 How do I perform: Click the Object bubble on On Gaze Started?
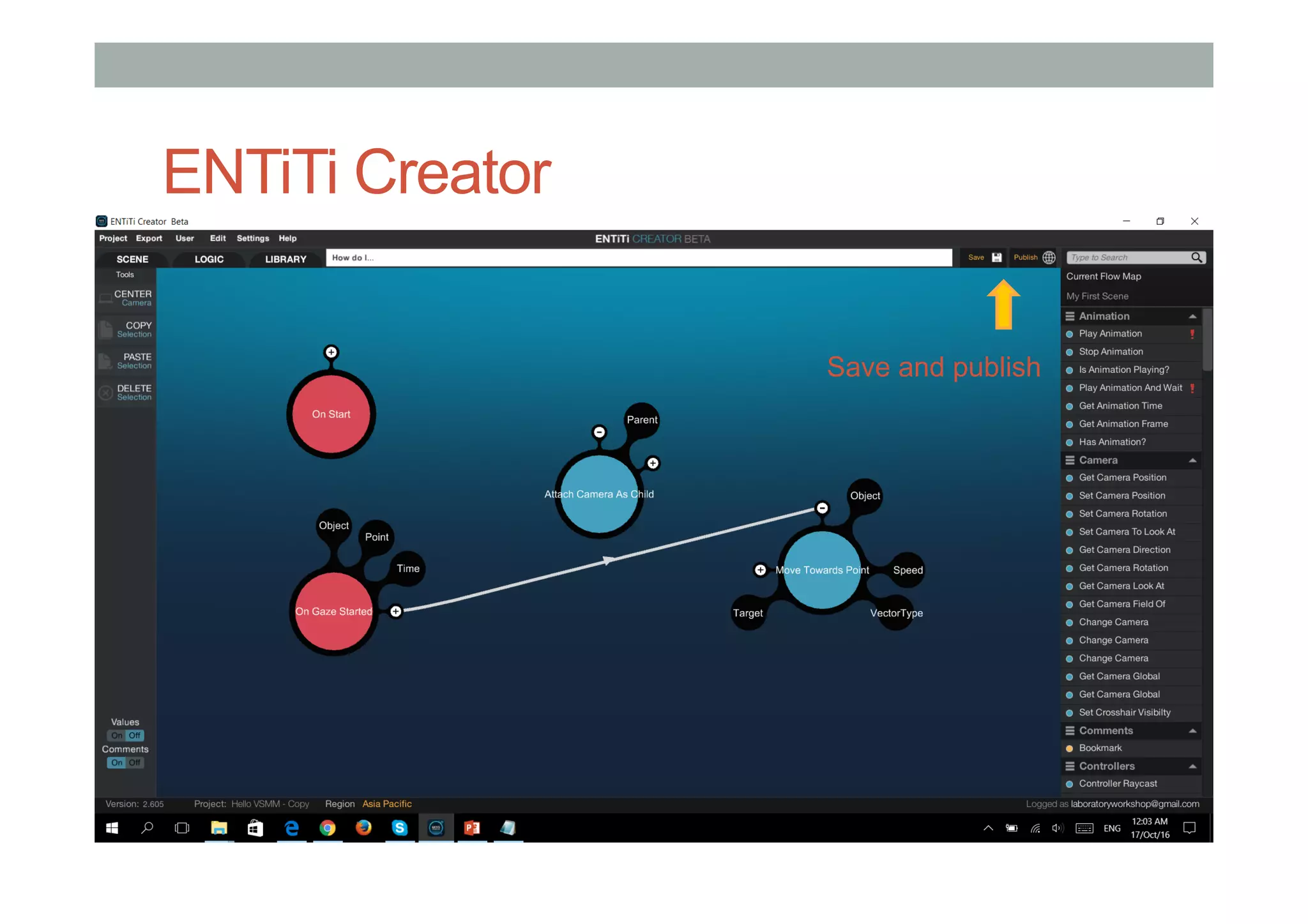(333, 526)
